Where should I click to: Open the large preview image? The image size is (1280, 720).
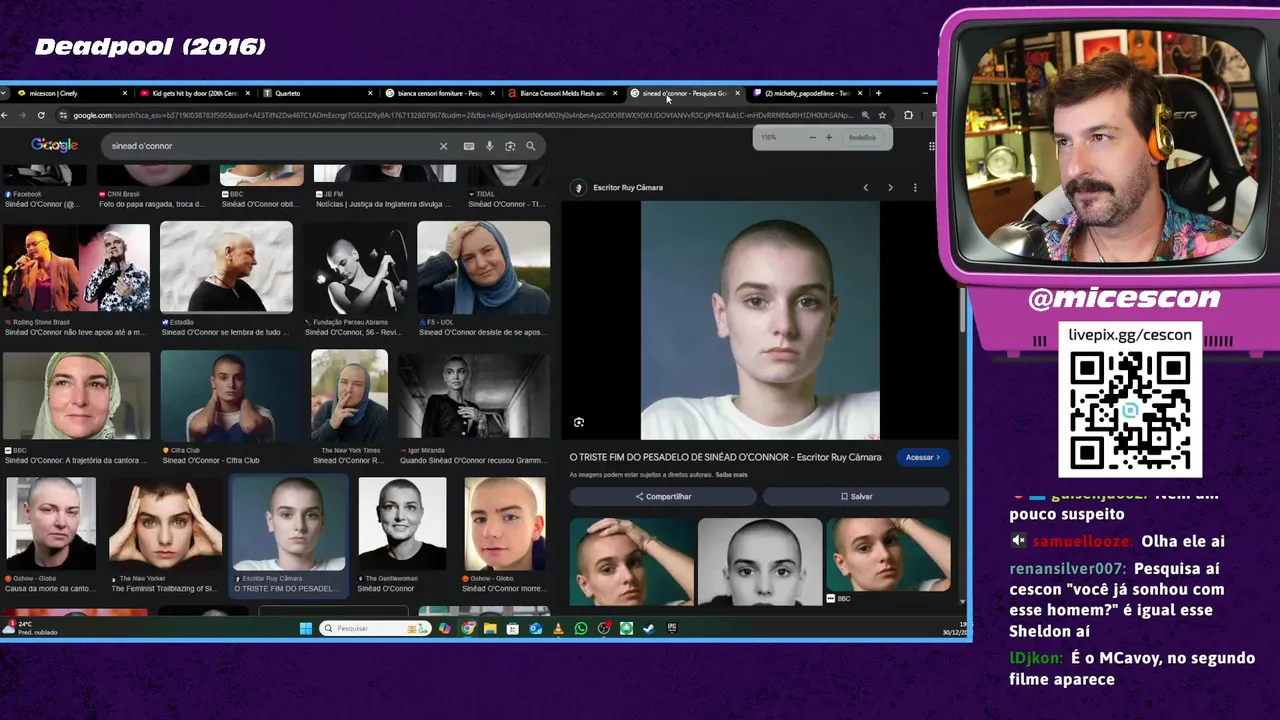click(x=760, y=320)
